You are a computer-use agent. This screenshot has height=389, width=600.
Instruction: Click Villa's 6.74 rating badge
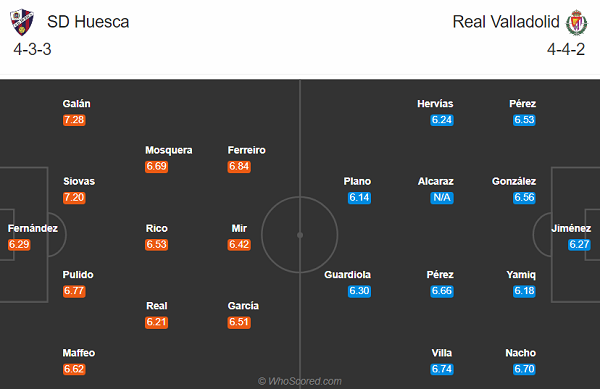[442, 369]
